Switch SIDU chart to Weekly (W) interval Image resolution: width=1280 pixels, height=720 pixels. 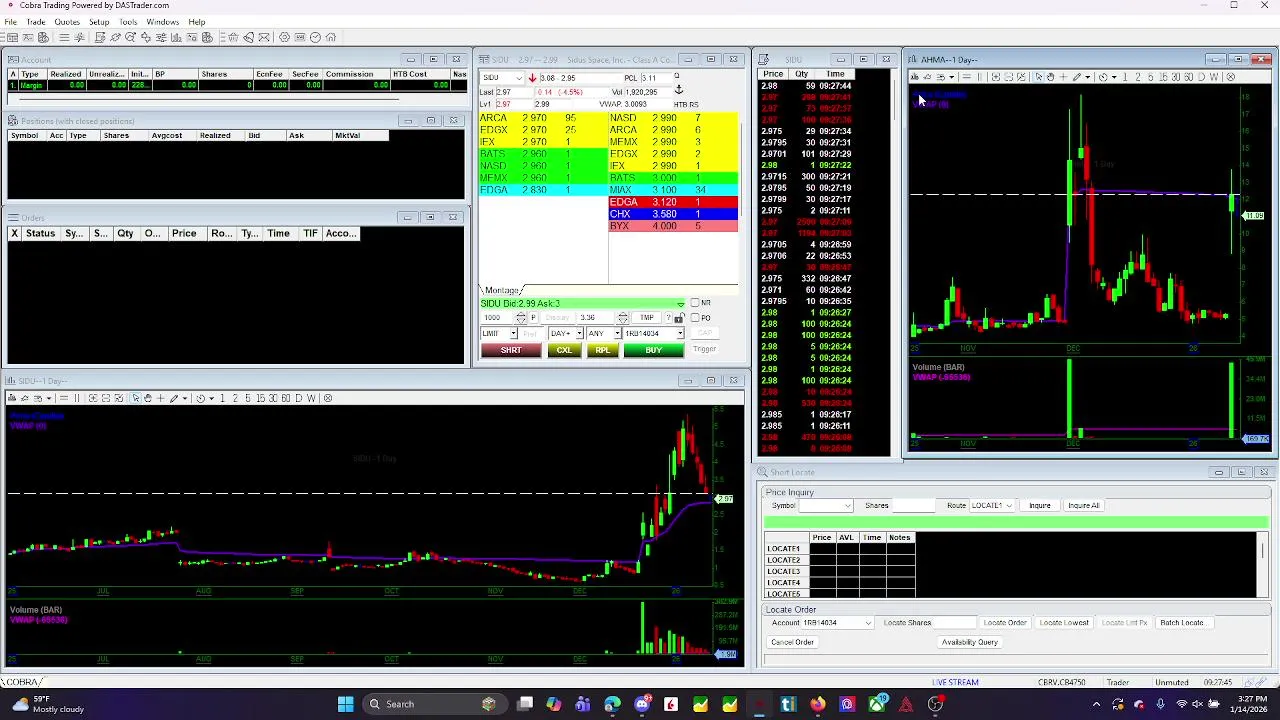pyautogui.click(x=311, y=398)
